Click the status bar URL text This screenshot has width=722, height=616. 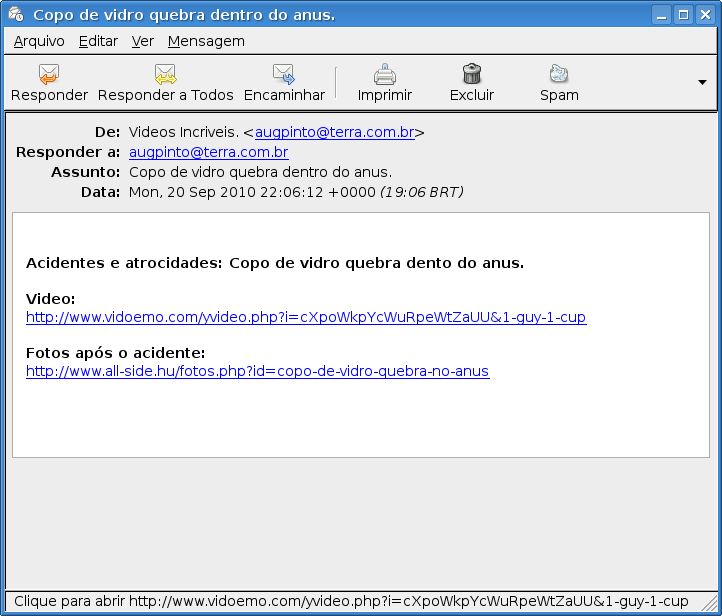[x=351, y=601]
